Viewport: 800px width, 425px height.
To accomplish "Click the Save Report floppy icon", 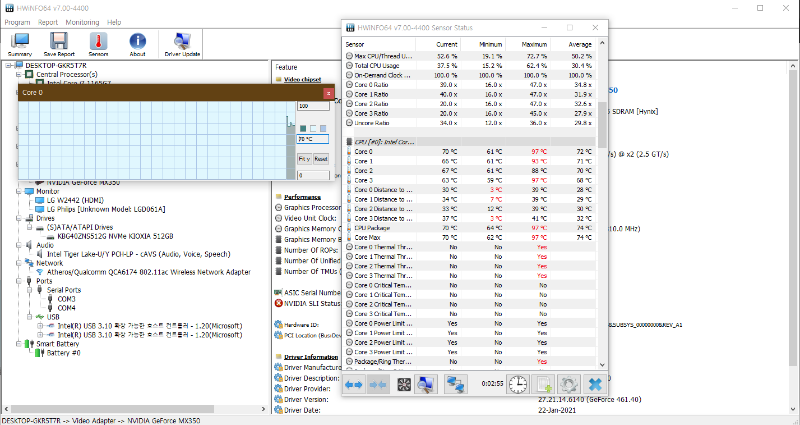I will click(x=59, y=43).
